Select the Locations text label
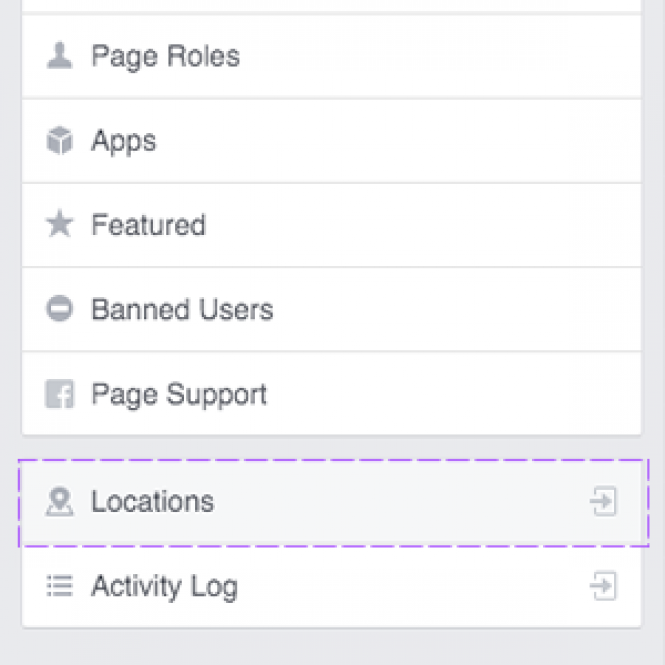665x665 pixels. coord(153,501)
